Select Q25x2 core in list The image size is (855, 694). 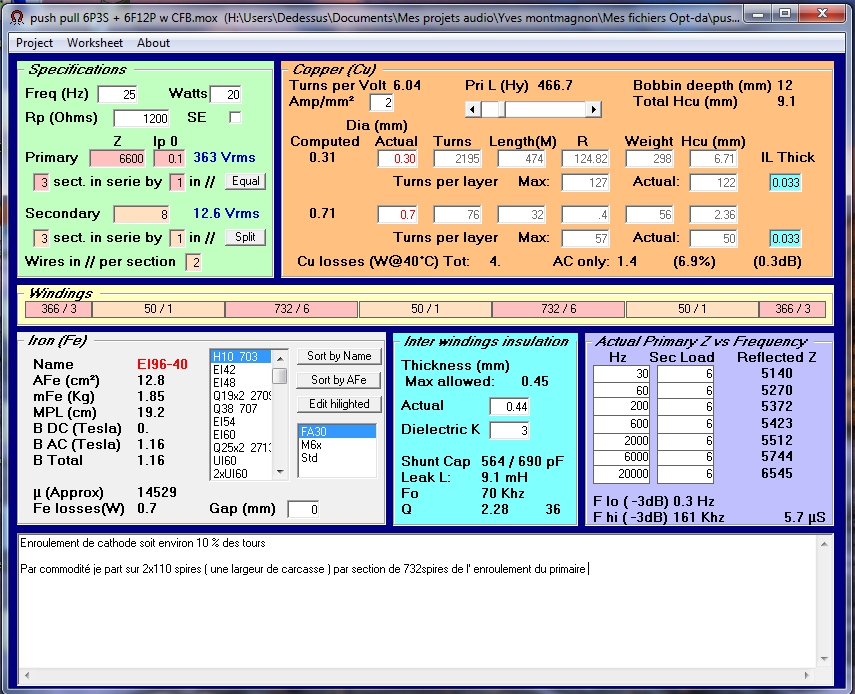pos(240,448)
